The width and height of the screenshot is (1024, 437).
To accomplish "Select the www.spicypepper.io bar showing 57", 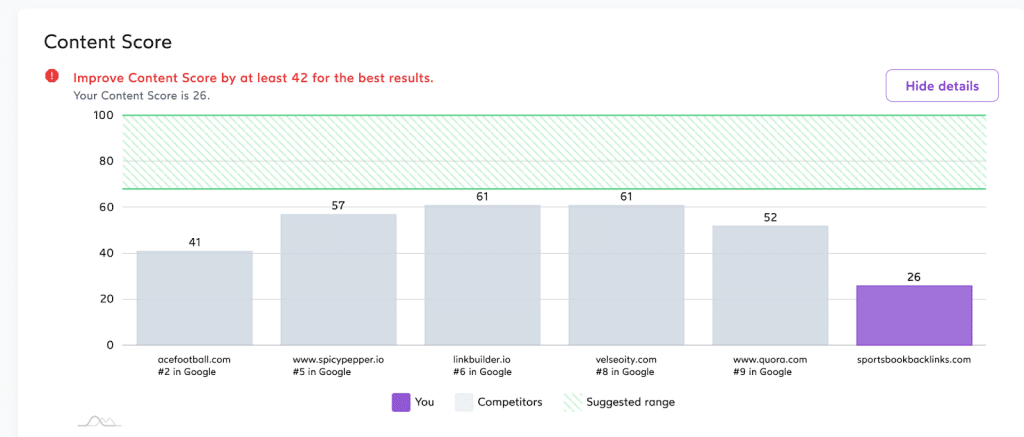I will [x=338, y=280].
